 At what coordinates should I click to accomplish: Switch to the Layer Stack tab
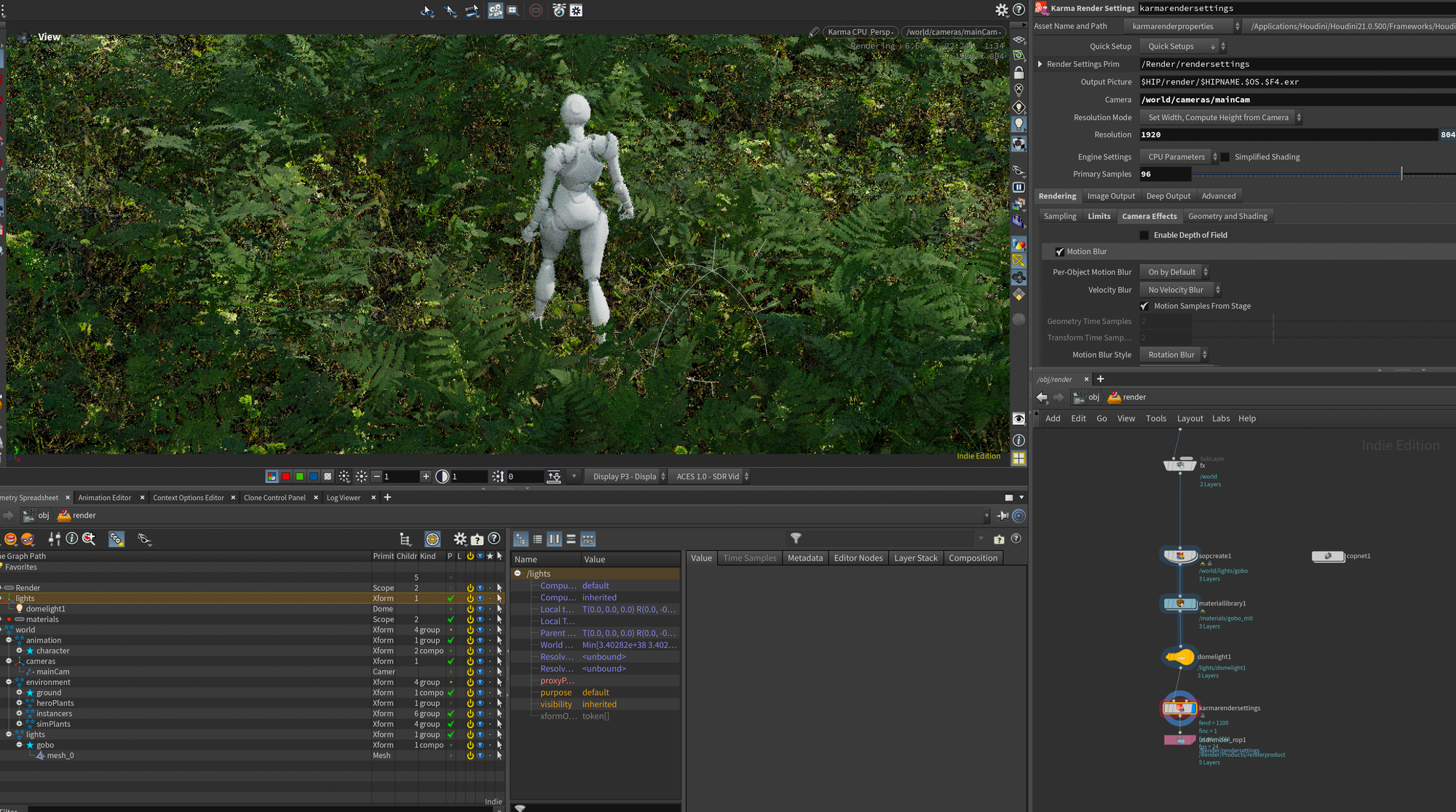(915, 558)
